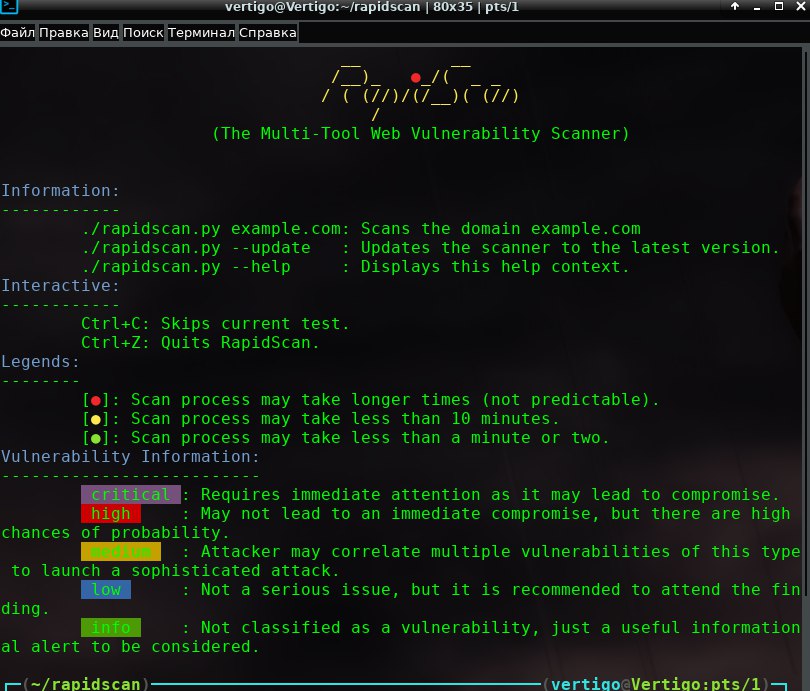Open the Вид menu
This screenshot has width=810, height=691.
(105, 33)
